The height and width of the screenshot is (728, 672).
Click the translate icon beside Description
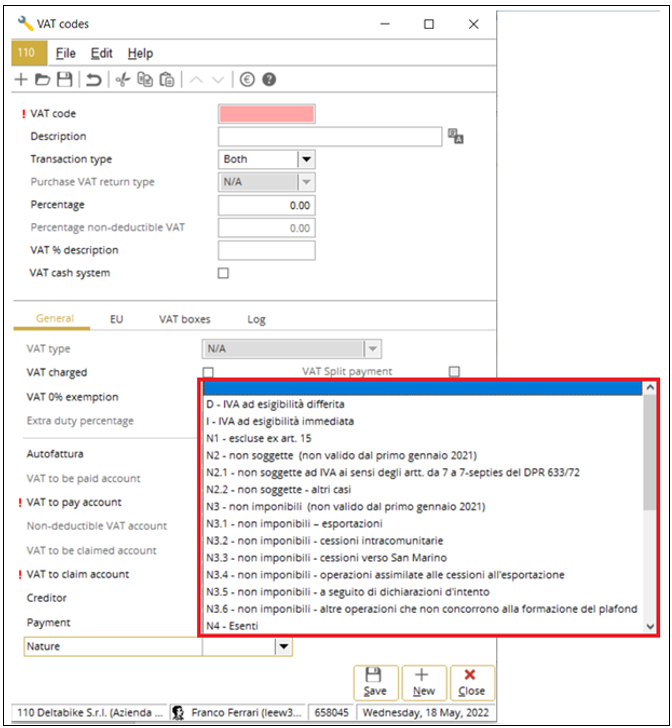(456, 136)
